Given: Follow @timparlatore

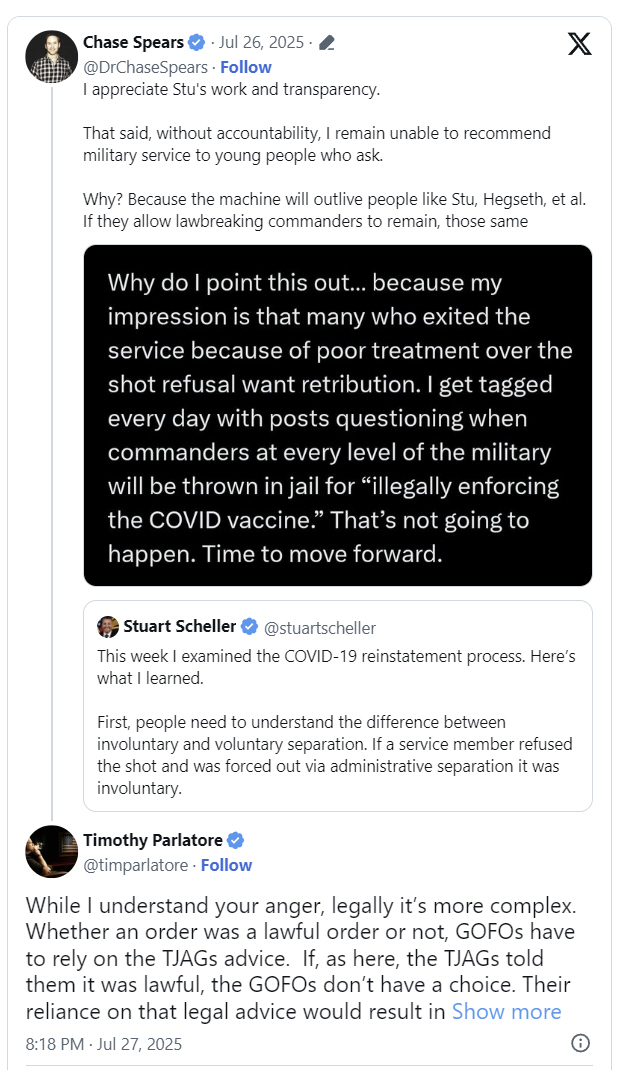Looking at the screenshot, I should tap(227, 865).
